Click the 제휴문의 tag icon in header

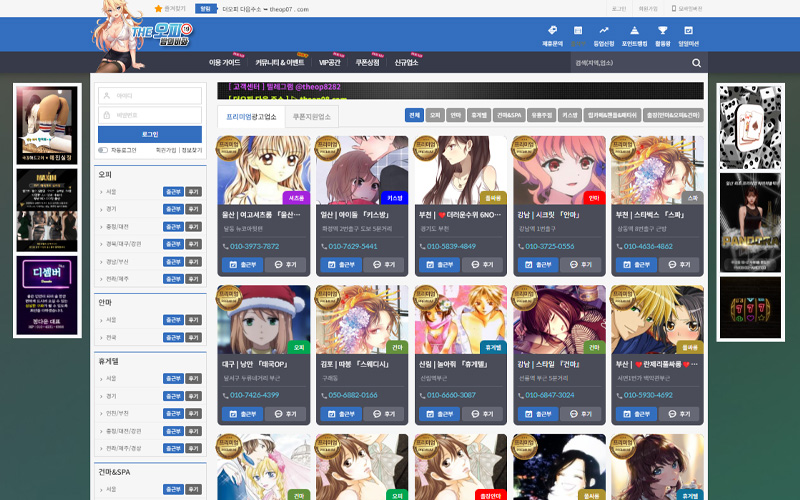tap(552, 30)
